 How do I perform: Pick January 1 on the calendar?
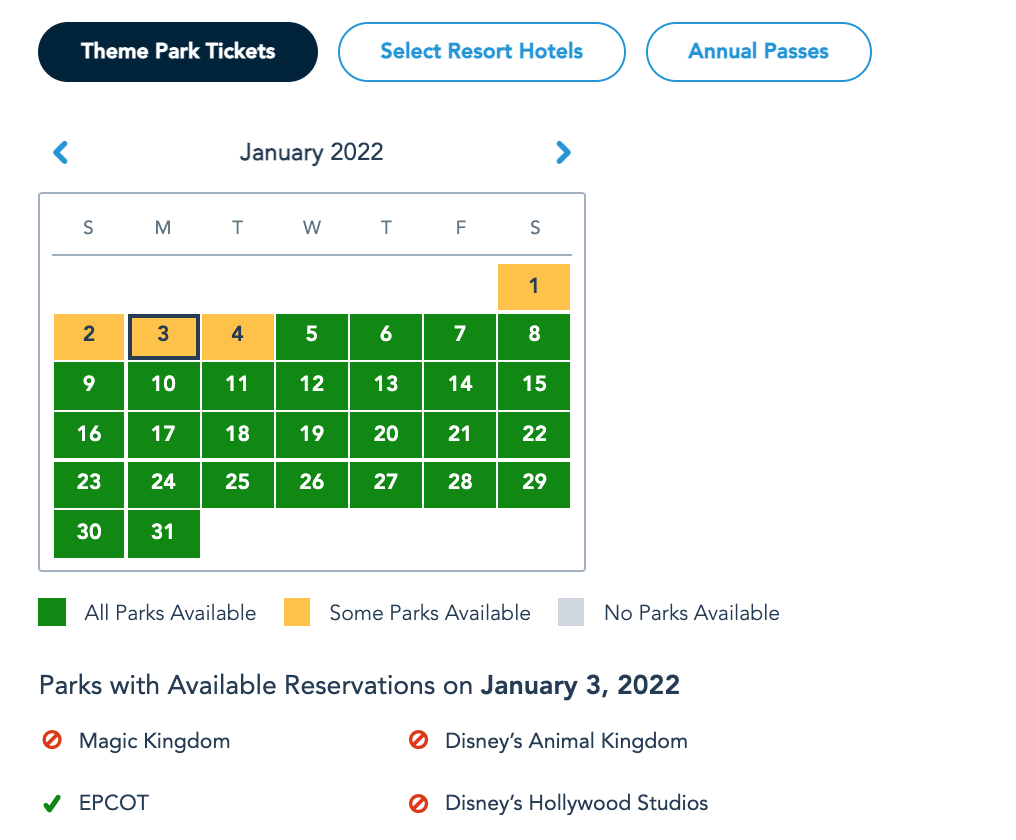pos(534,286)
